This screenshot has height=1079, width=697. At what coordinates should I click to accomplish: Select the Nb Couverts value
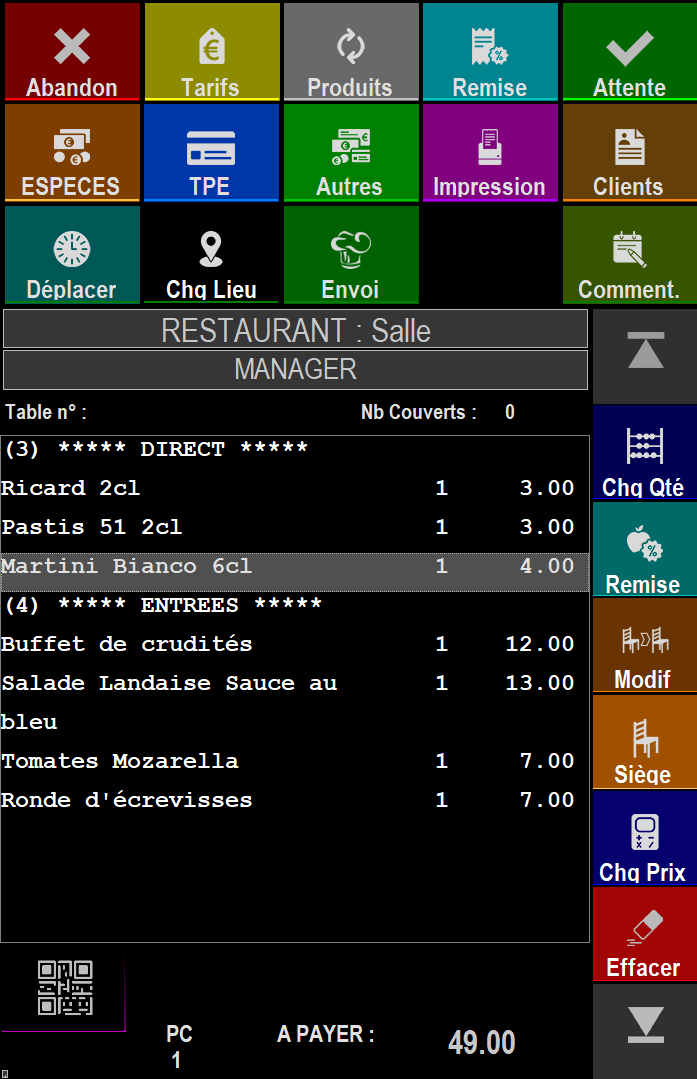[510, 412]
